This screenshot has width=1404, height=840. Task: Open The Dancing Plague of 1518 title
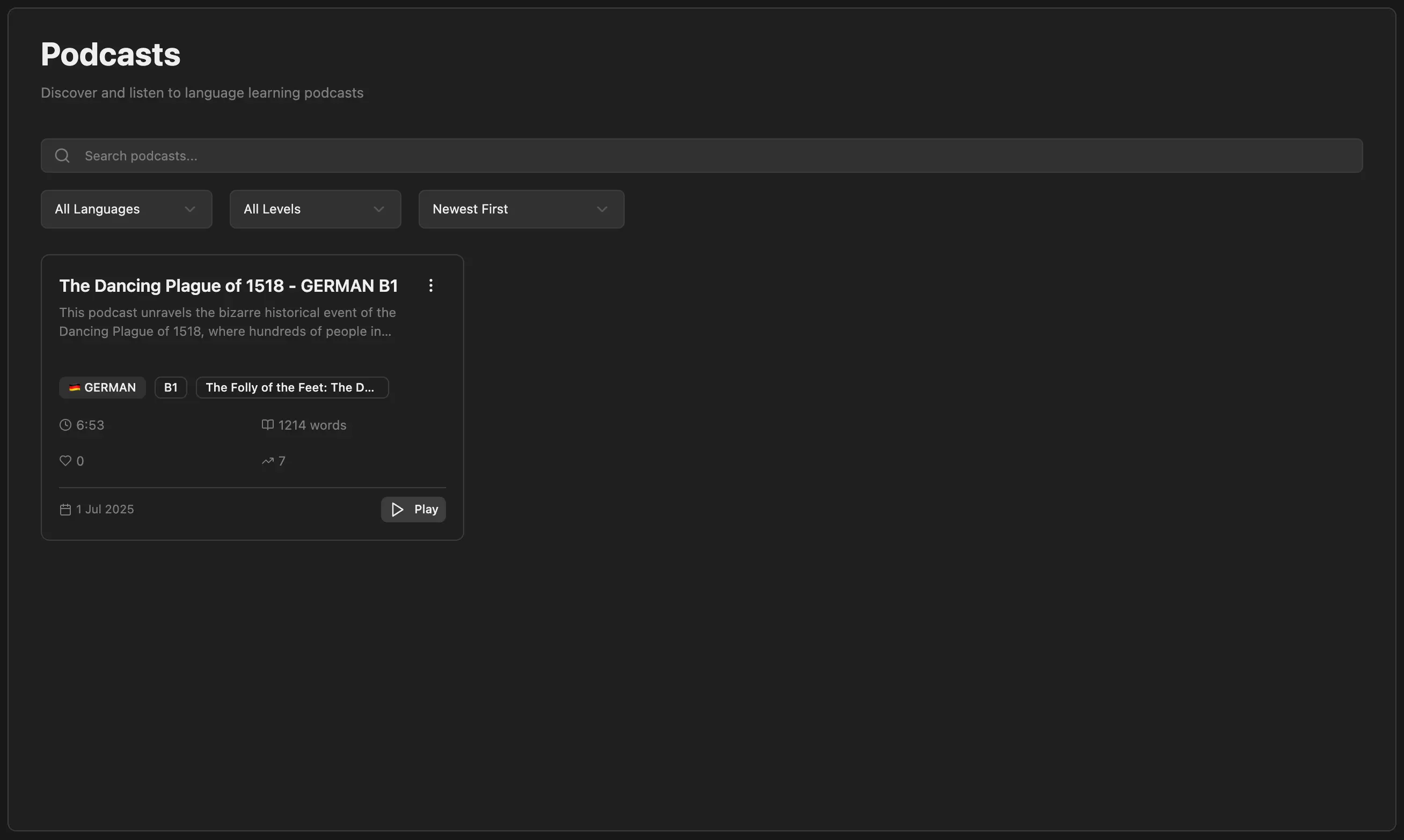(228, 286)
